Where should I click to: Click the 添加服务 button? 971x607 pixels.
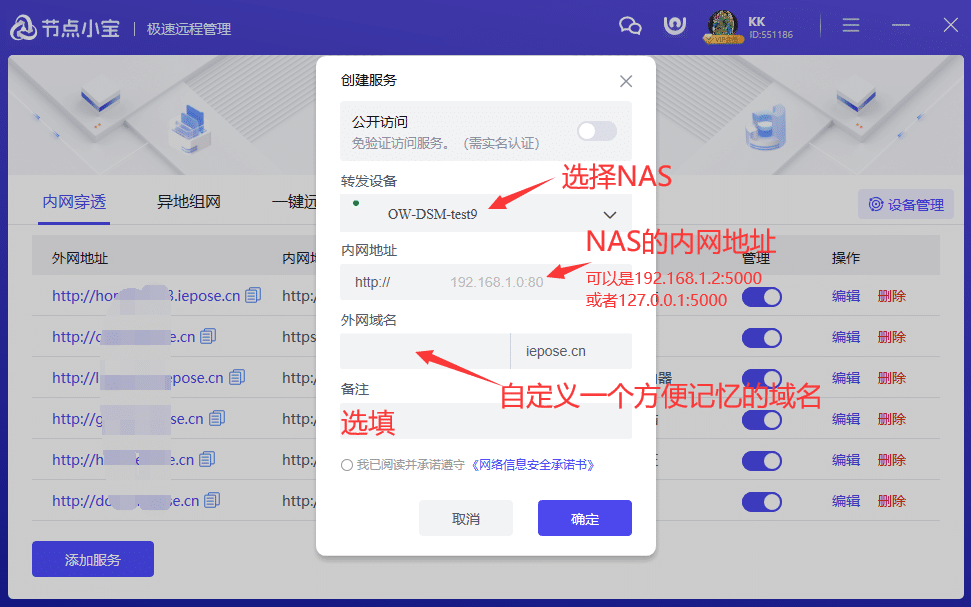[x=93, y=559]
